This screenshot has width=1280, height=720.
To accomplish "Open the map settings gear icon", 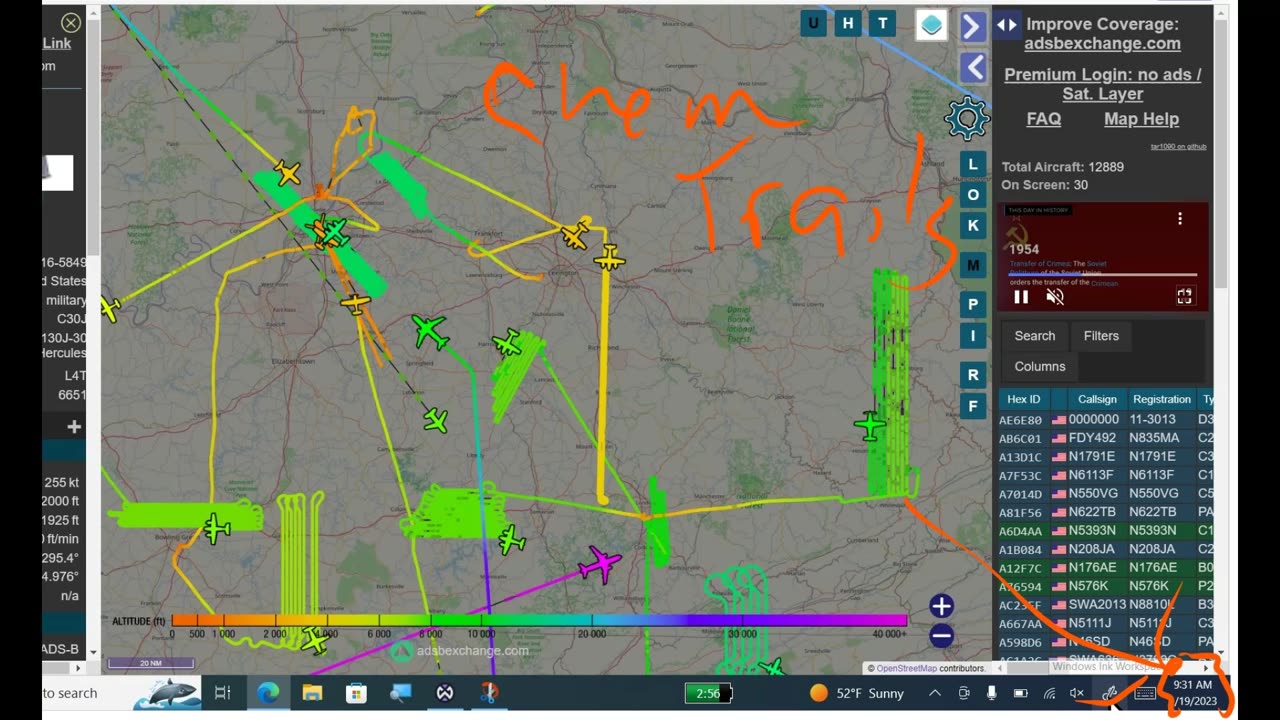I will (967, 120).
